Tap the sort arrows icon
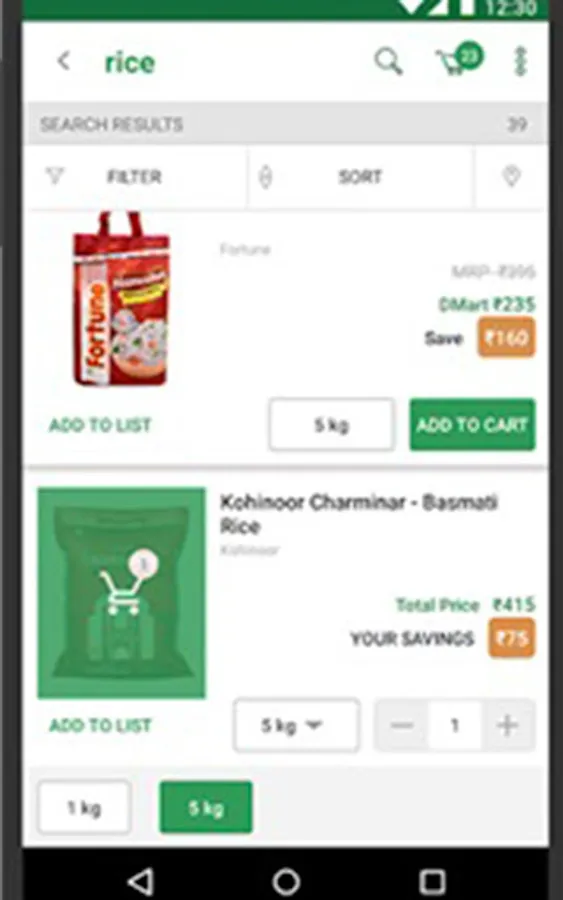The image size is (563, 900). point(265,177)
